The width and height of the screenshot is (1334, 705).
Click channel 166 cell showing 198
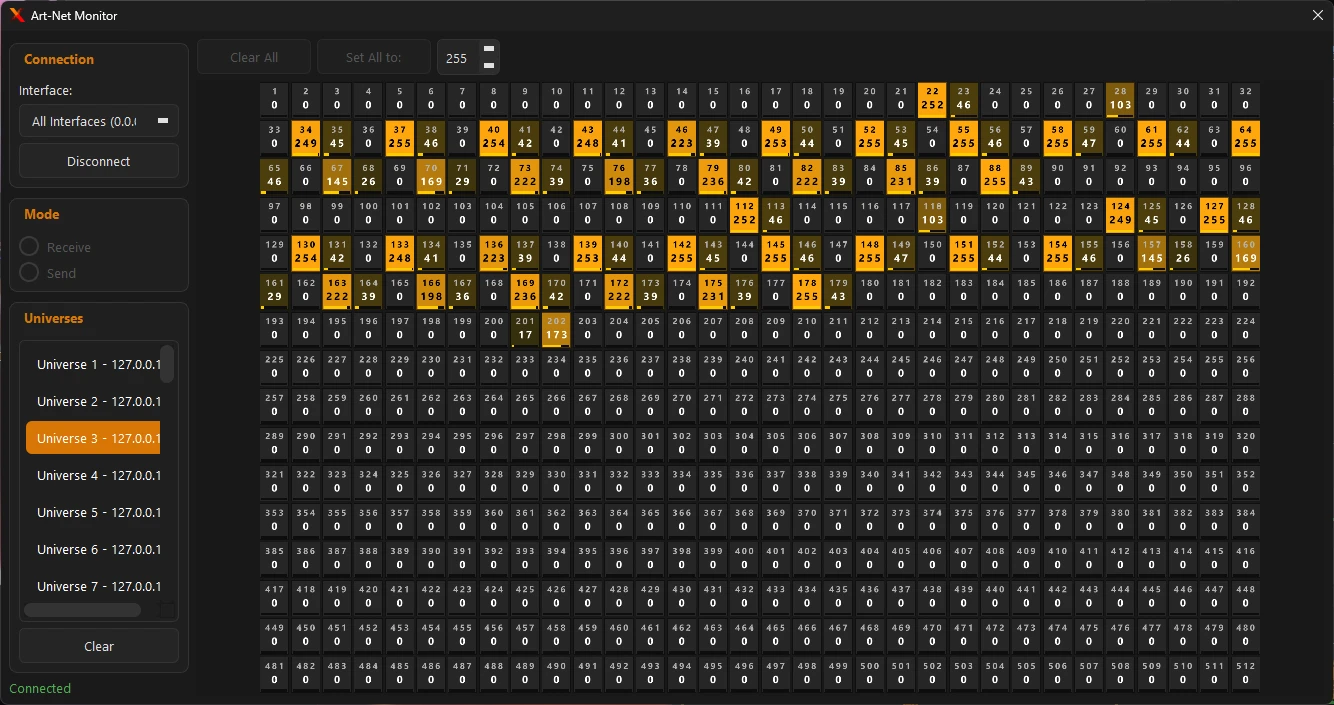click(431, 290)
